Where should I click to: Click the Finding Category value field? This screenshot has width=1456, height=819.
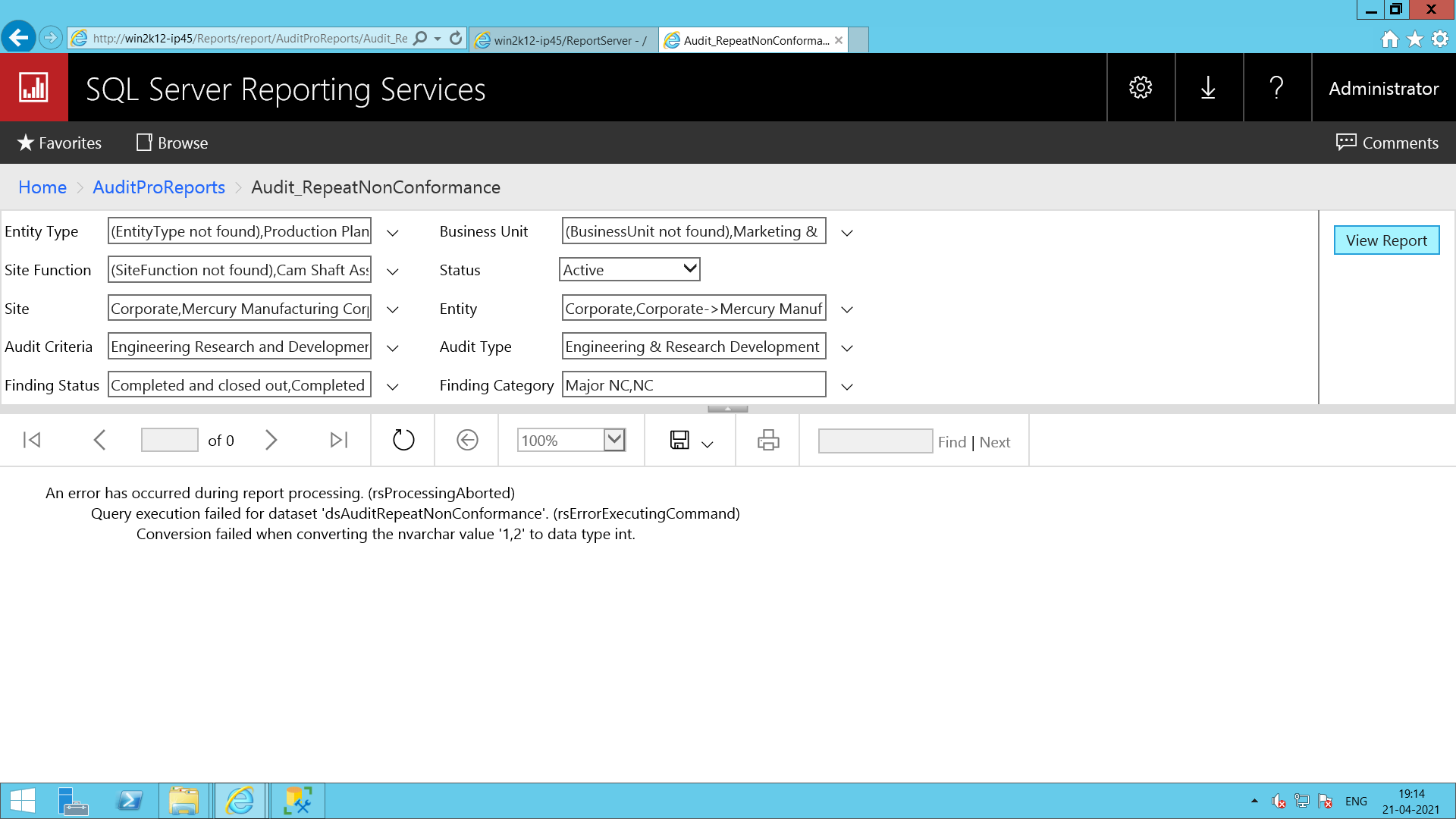[x=694, y=384]
